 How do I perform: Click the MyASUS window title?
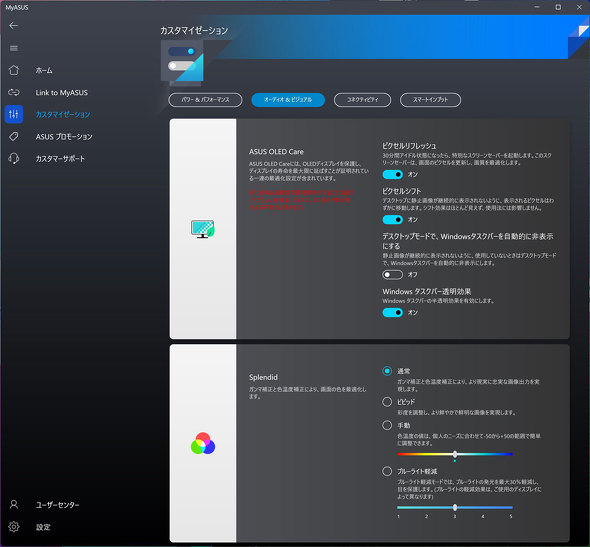(x=17, y=8)
